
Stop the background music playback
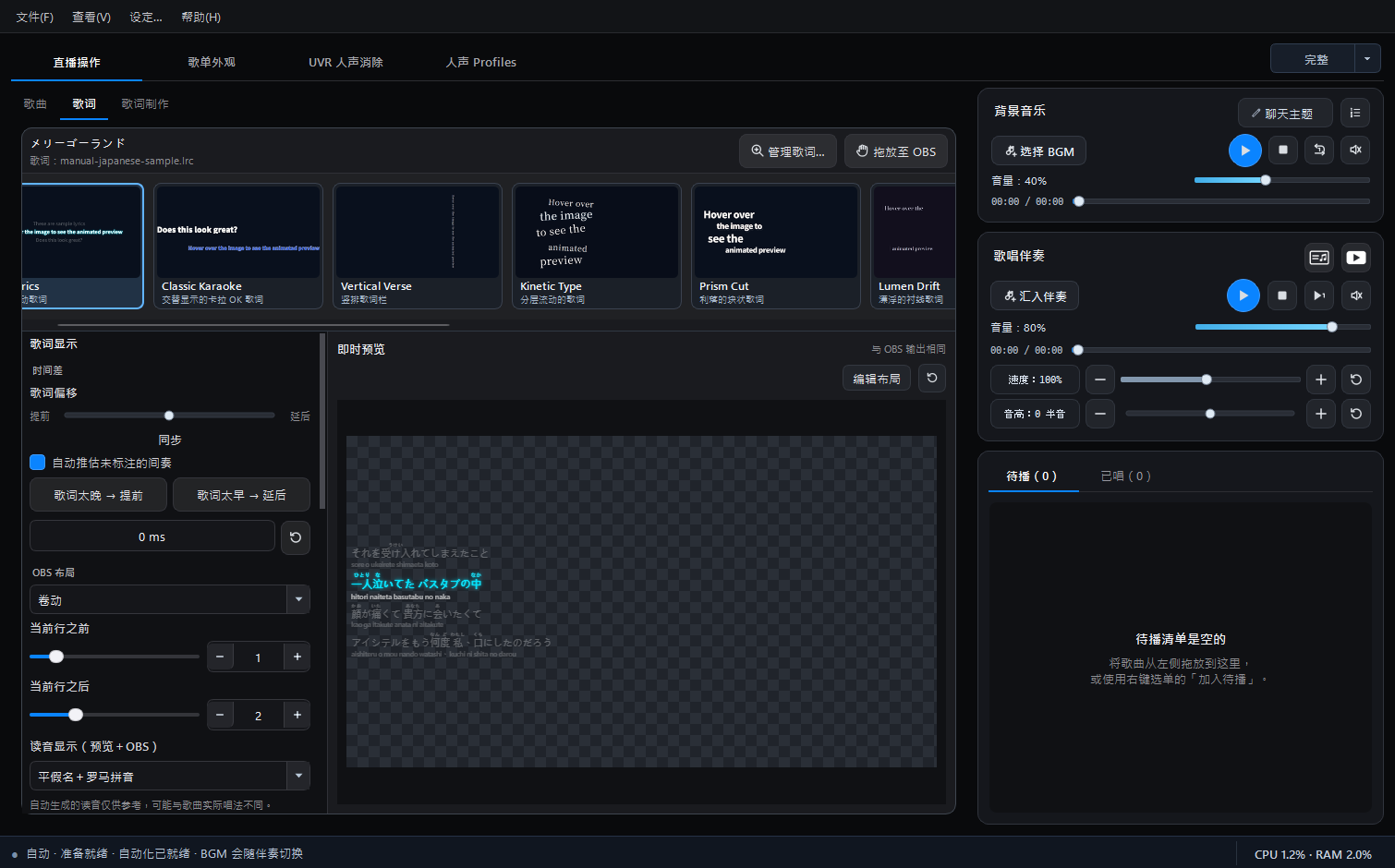(x=1282, y=150)
